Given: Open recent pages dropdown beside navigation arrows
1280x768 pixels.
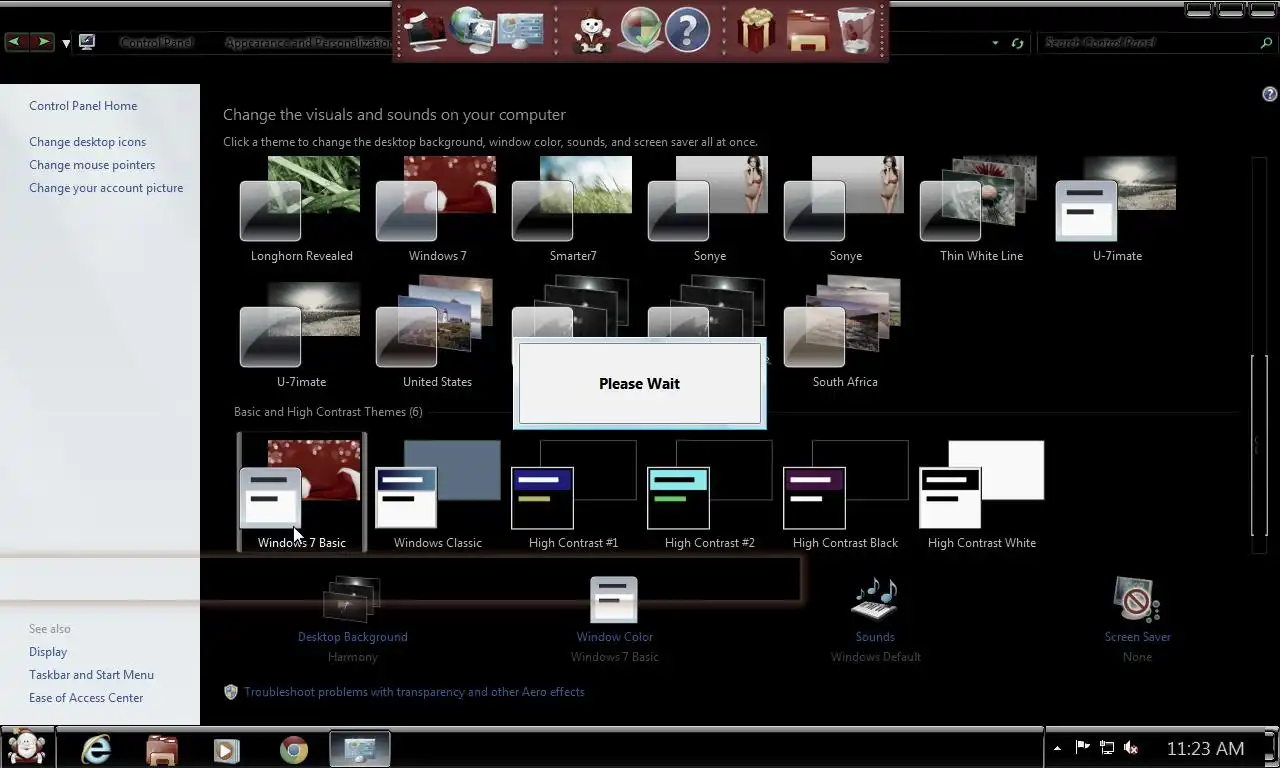Looking at the screenshot, I should coord(66,43).
